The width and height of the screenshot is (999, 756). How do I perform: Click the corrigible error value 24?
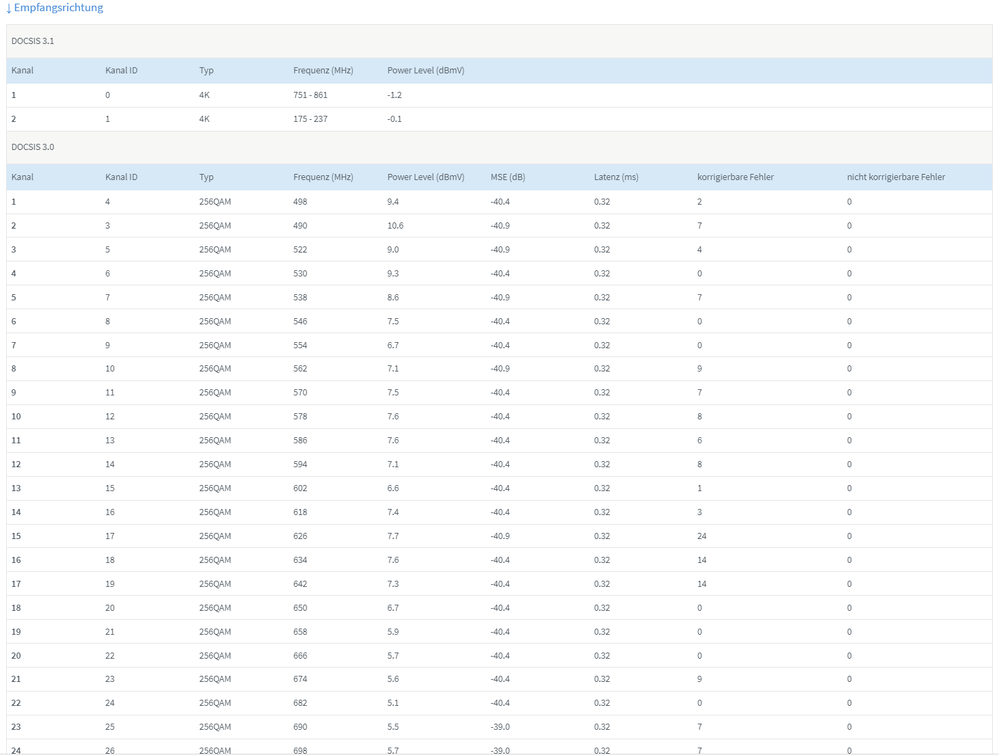(x=701, y=536)
